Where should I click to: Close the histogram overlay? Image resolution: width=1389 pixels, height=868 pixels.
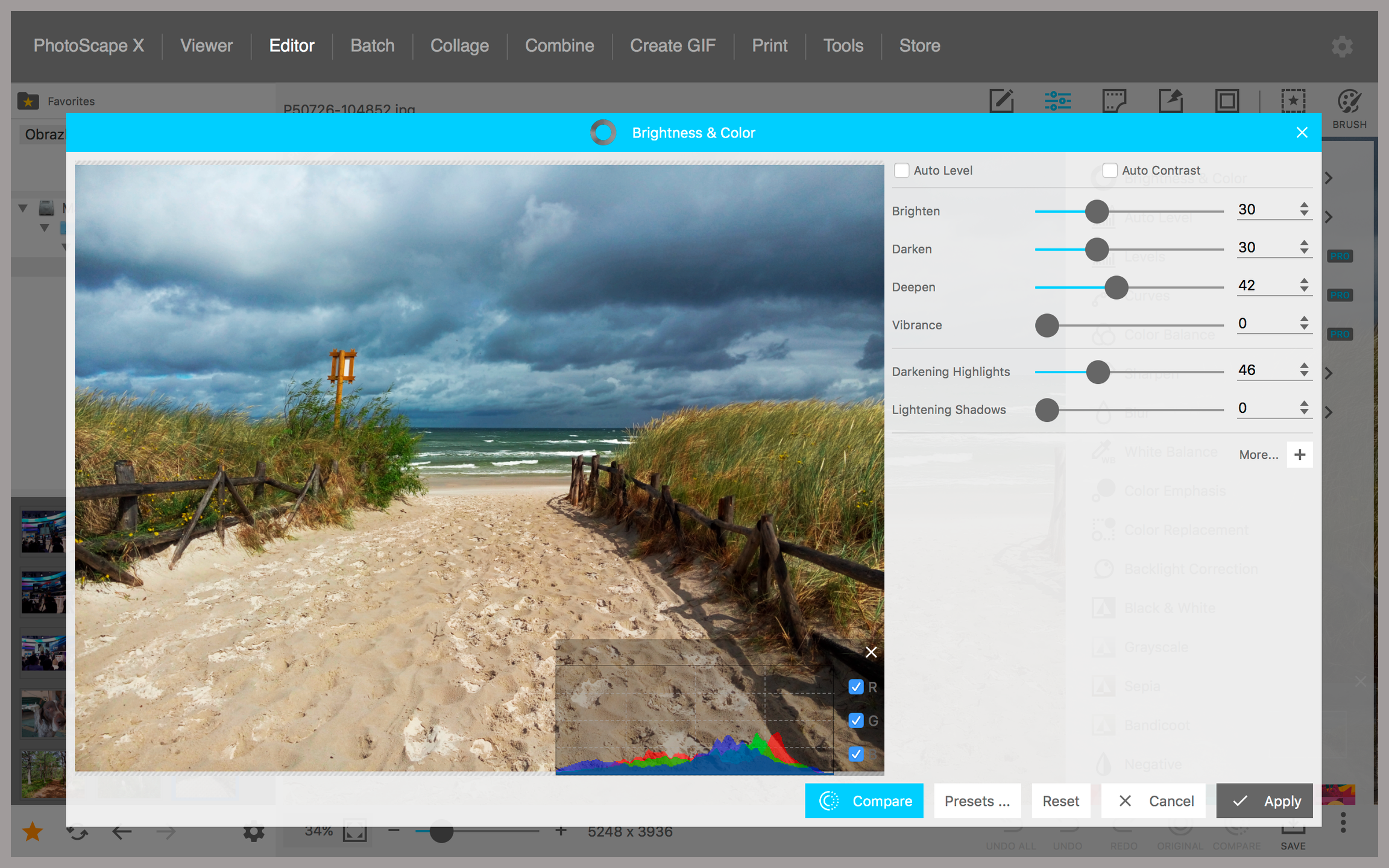pyautogui.click(x=871, y=652)
